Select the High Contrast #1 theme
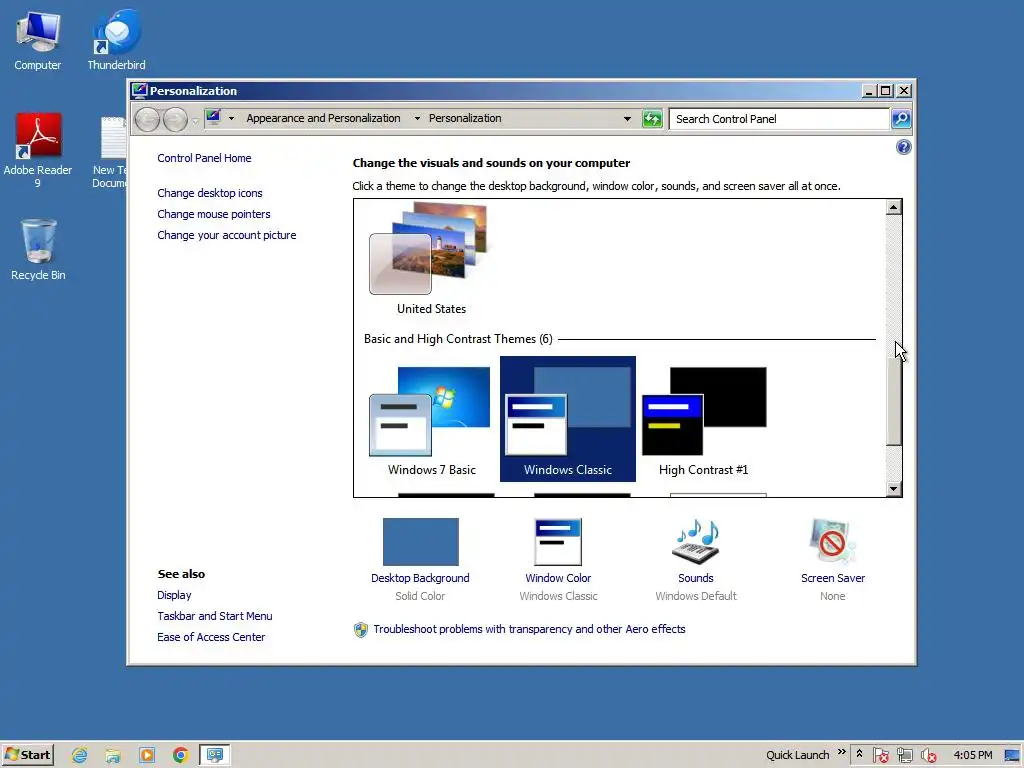The height and width of the screenshot is (768, 1024). click(x=703, y=419)
